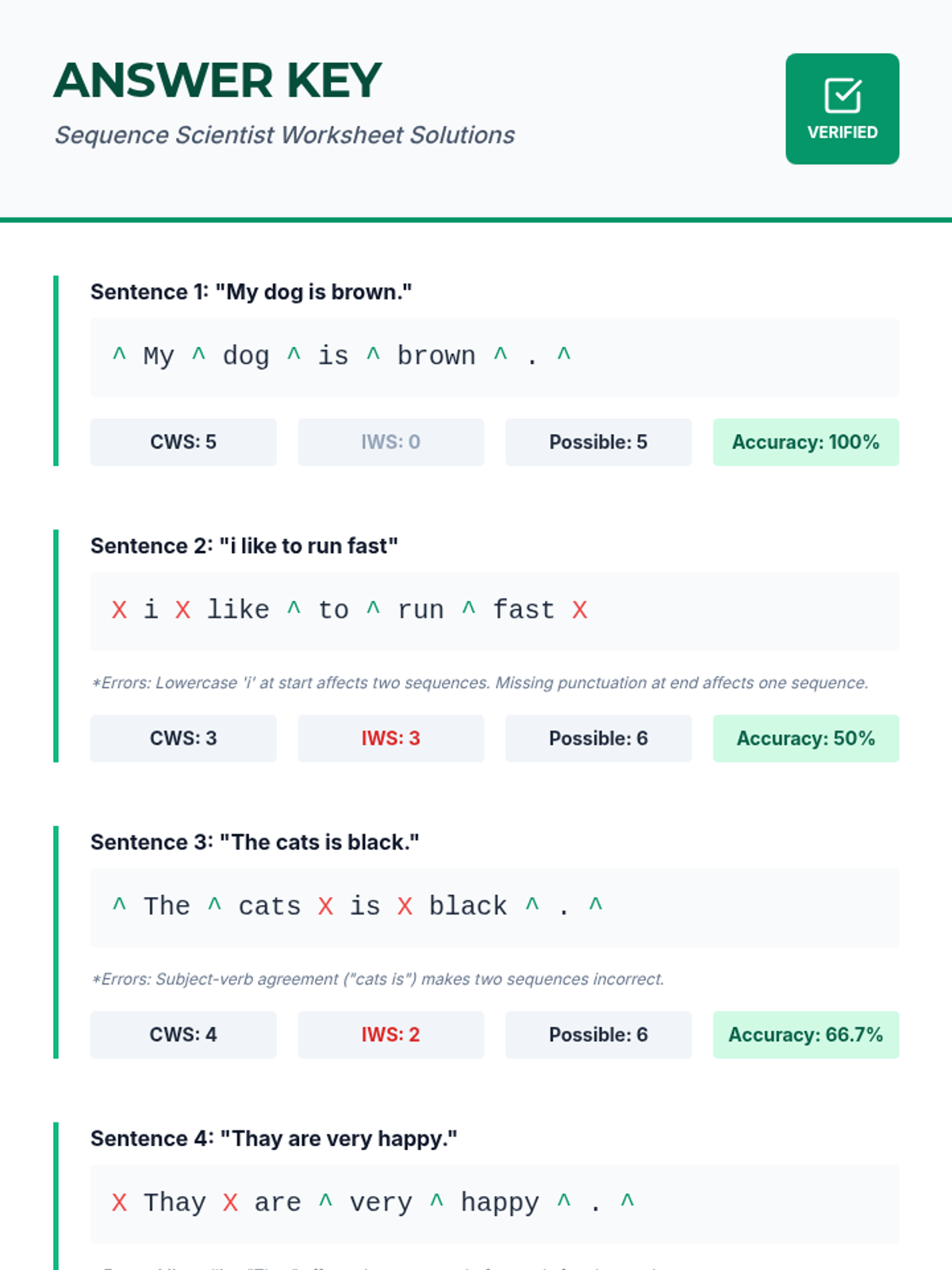This screenshot has width=952, height=1270.
Task: Click the ANSWER KEY title
Action: pos(217,80)
